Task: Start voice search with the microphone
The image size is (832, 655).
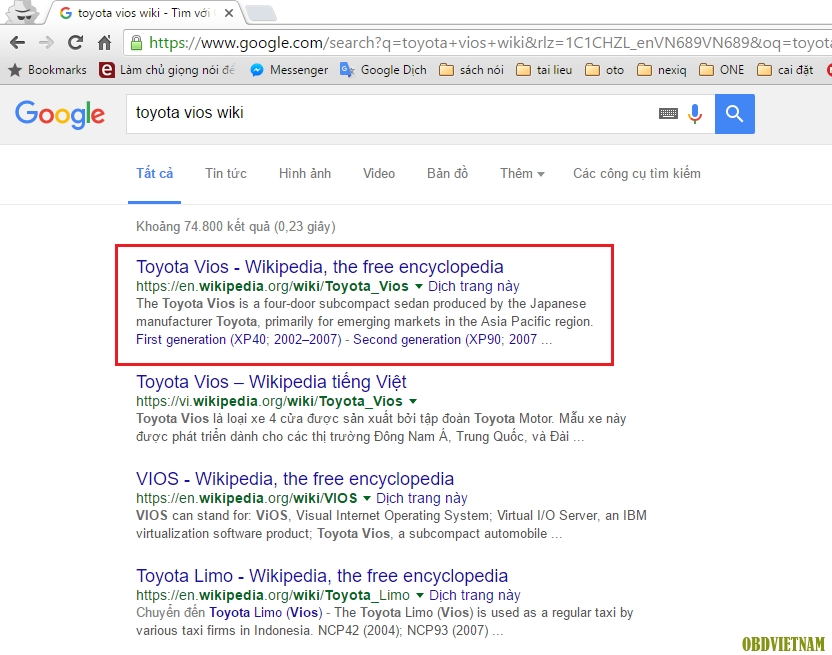Action: point(695,114)
